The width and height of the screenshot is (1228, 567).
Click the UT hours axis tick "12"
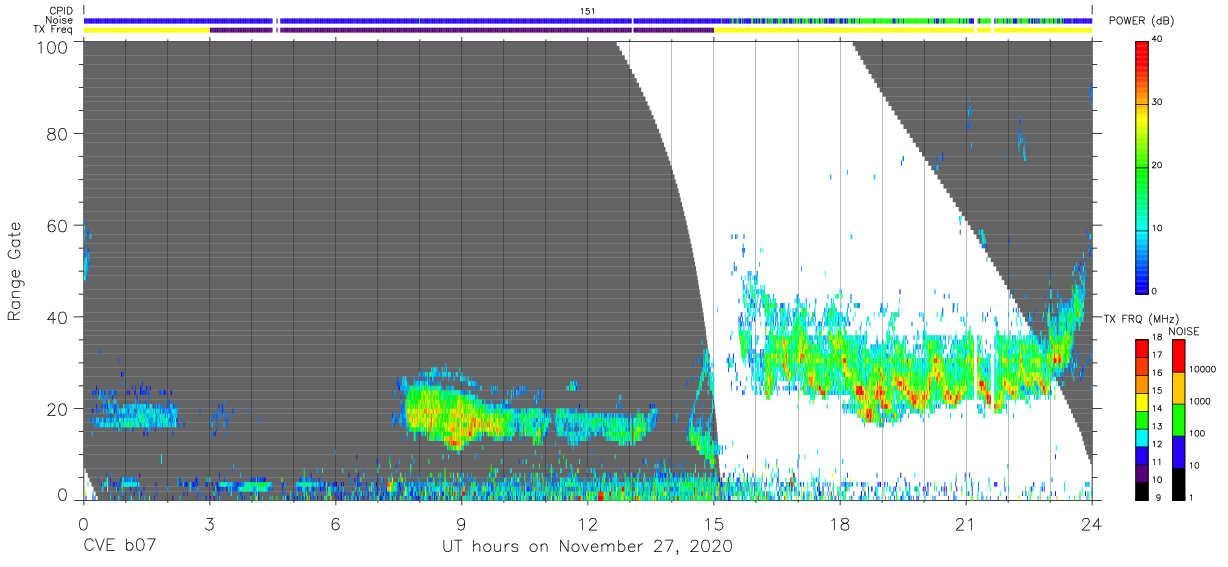coord(587,524)
